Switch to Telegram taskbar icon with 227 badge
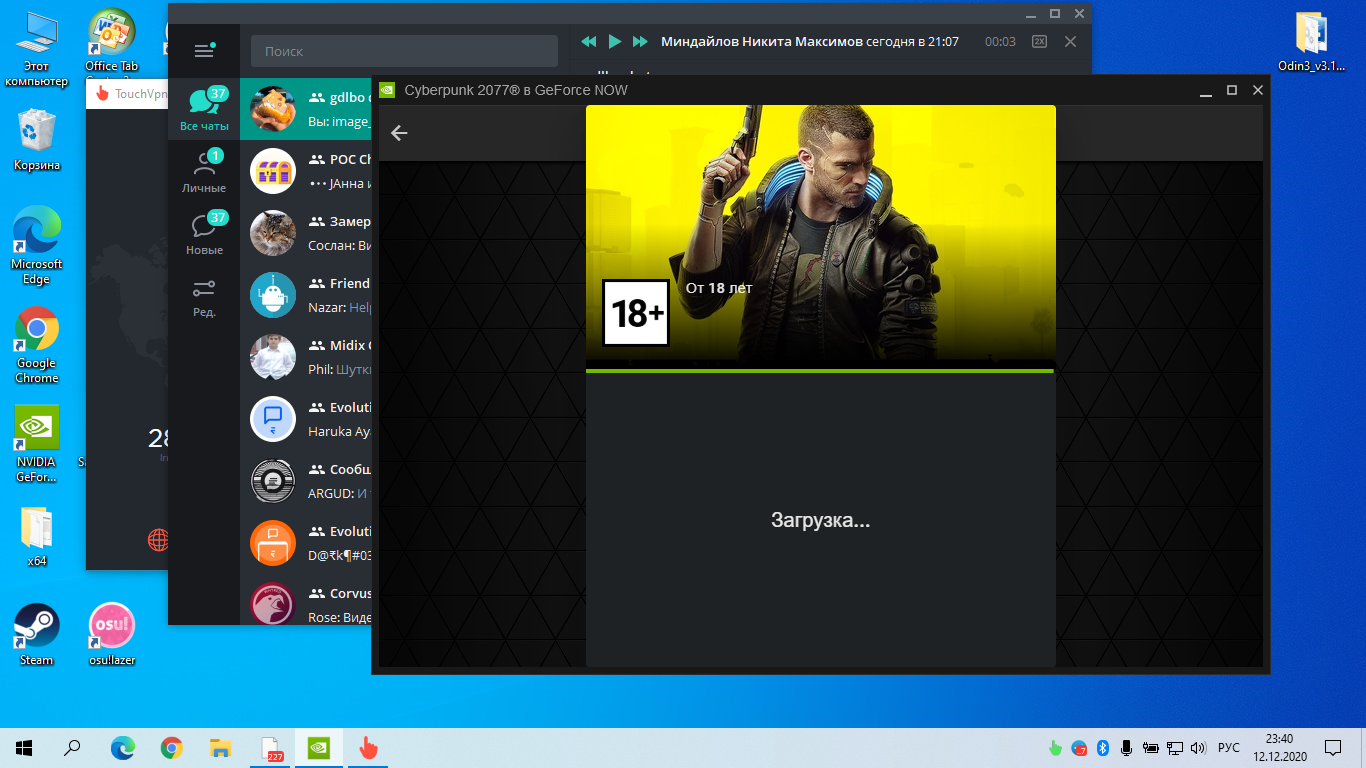The image size is (1366, 768). [270, 748]
